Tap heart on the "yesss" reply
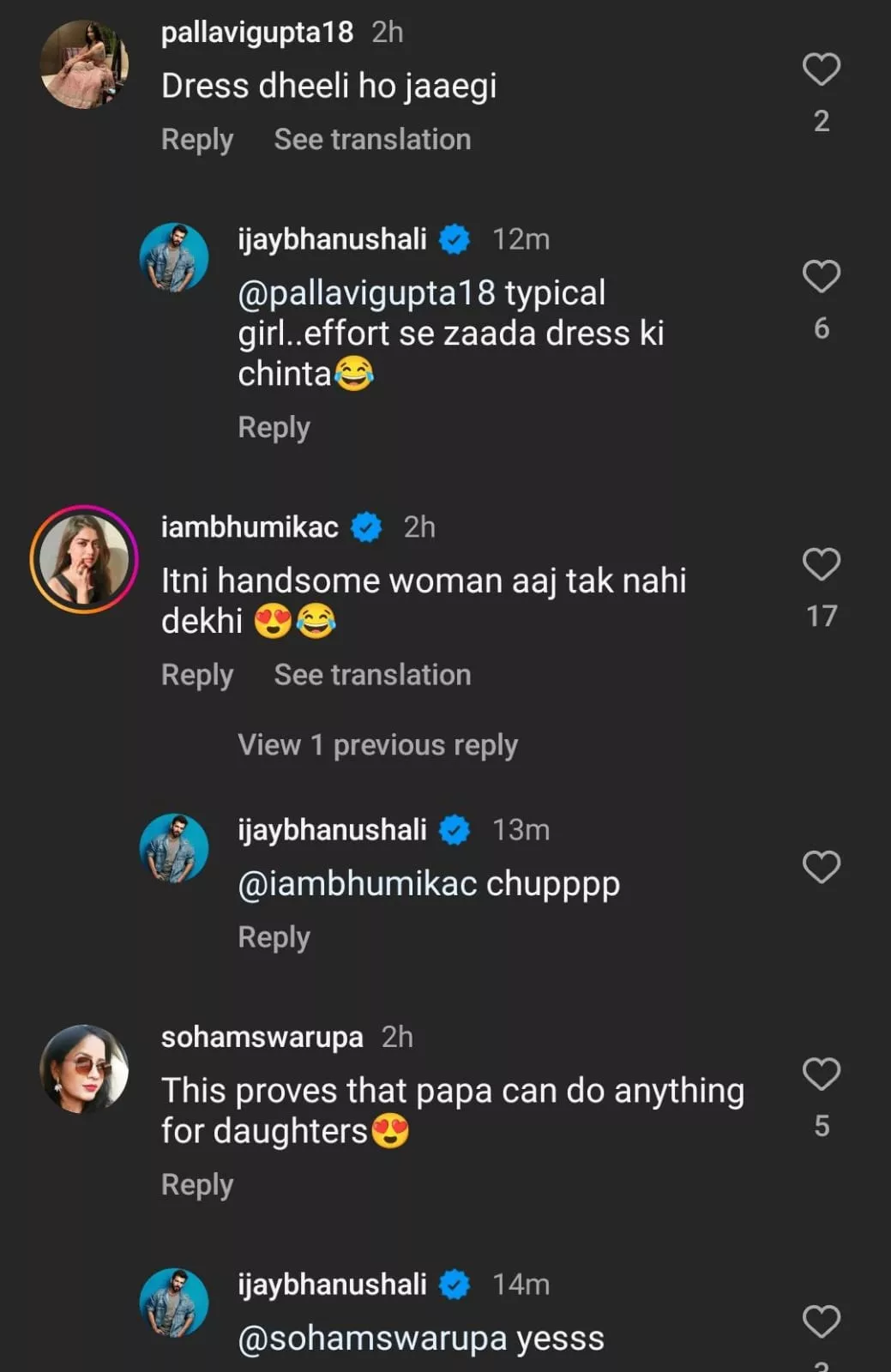Image resolution: width=891 pixels, height=1372 pixels. 821,1321
